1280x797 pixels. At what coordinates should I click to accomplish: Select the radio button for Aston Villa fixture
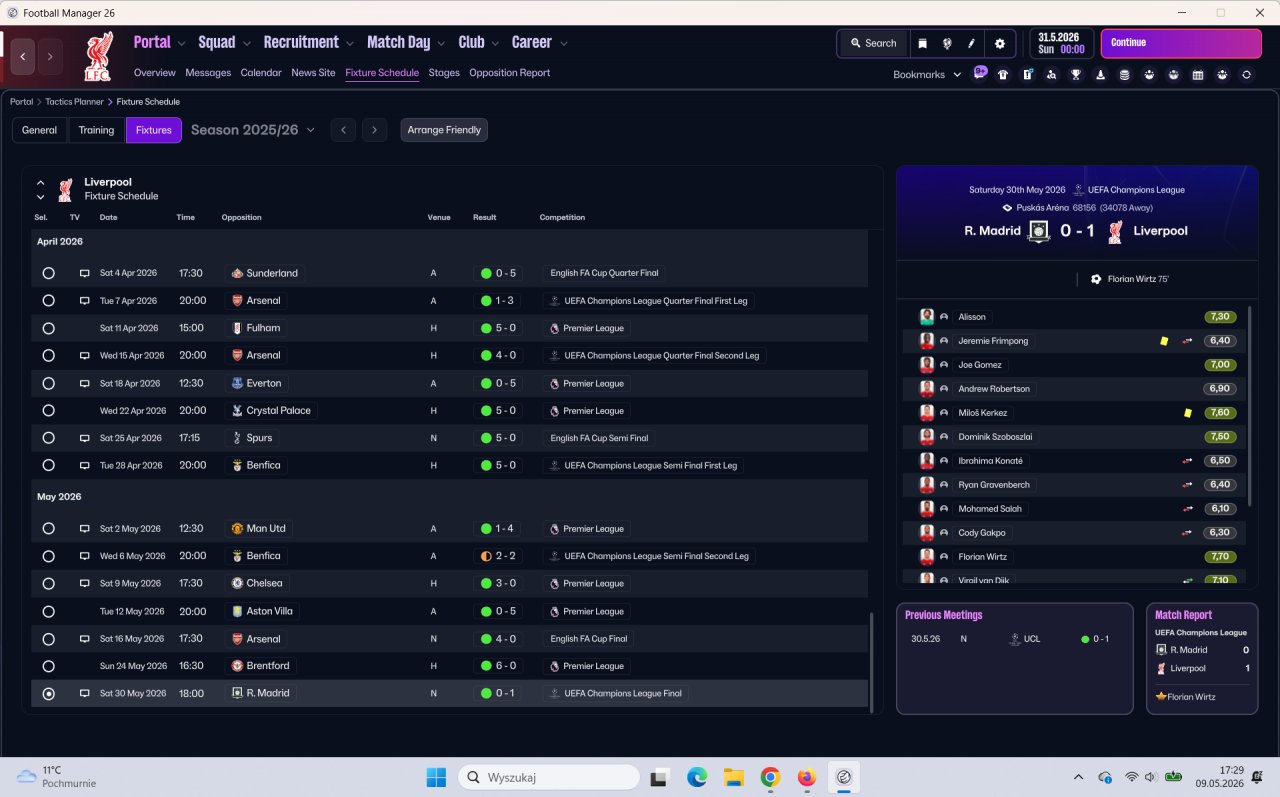49,611
